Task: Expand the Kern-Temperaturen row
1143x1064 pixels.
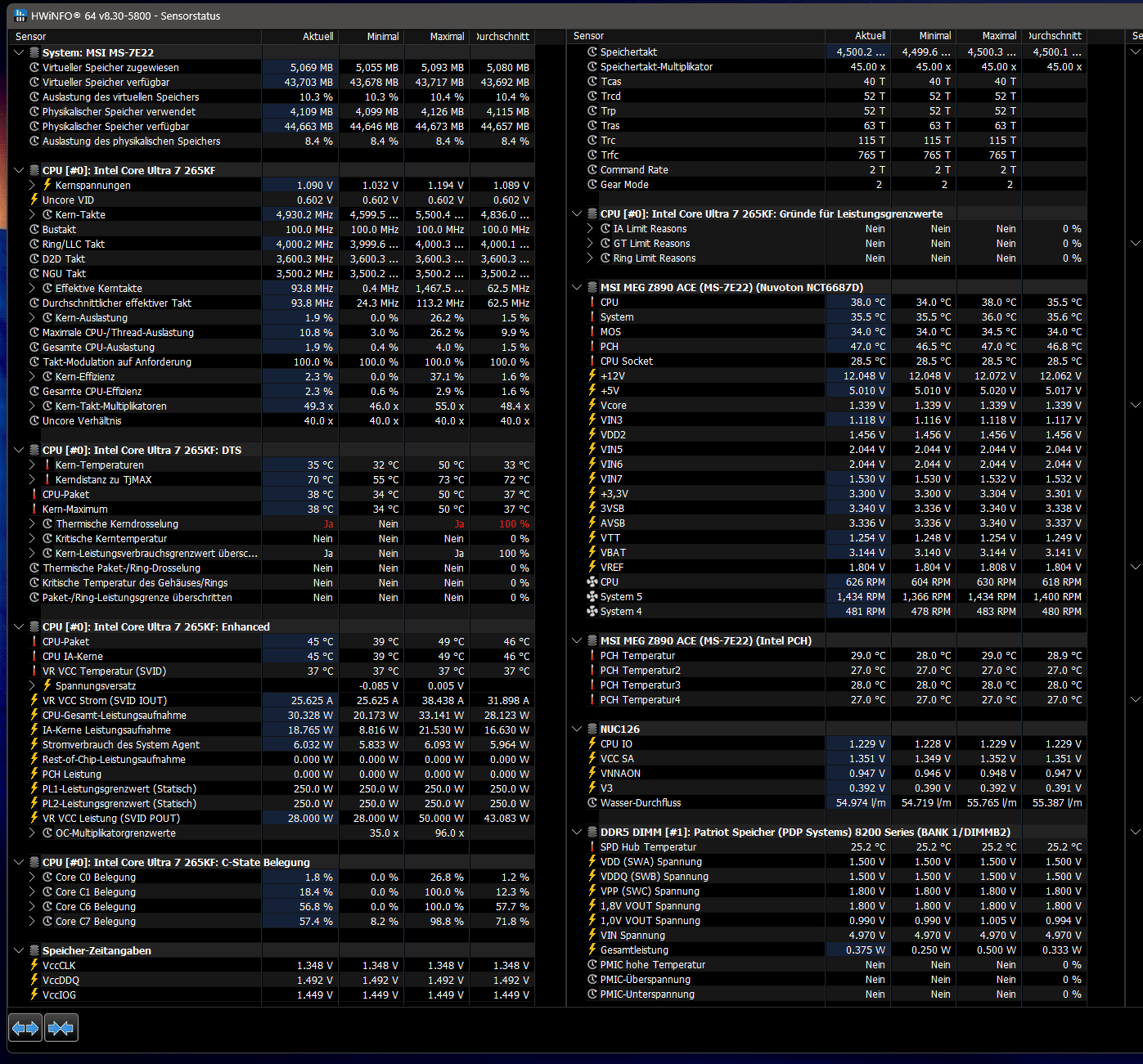Action: coord(33,465)
